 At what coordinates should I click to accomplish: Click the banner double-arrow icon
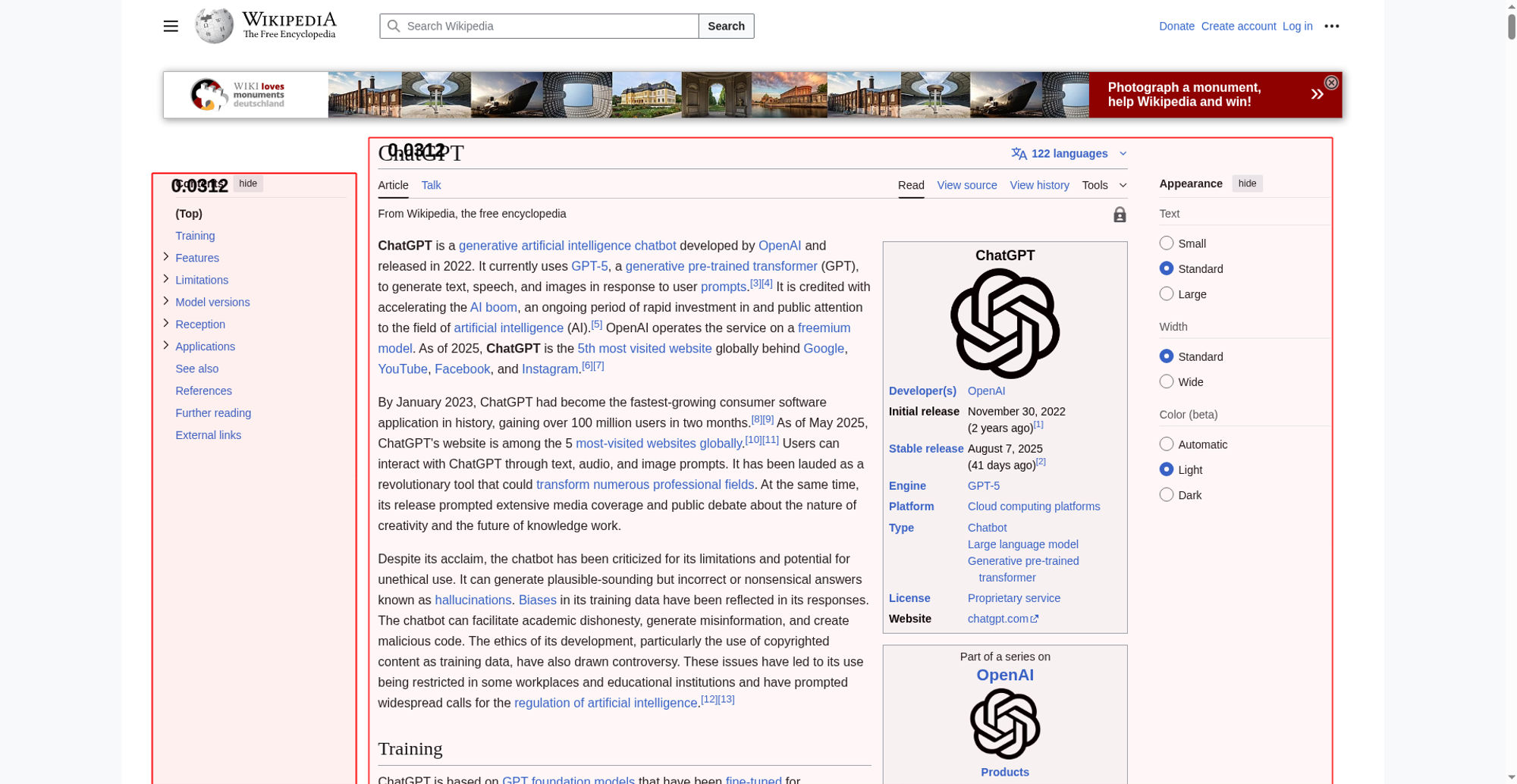1318,94
